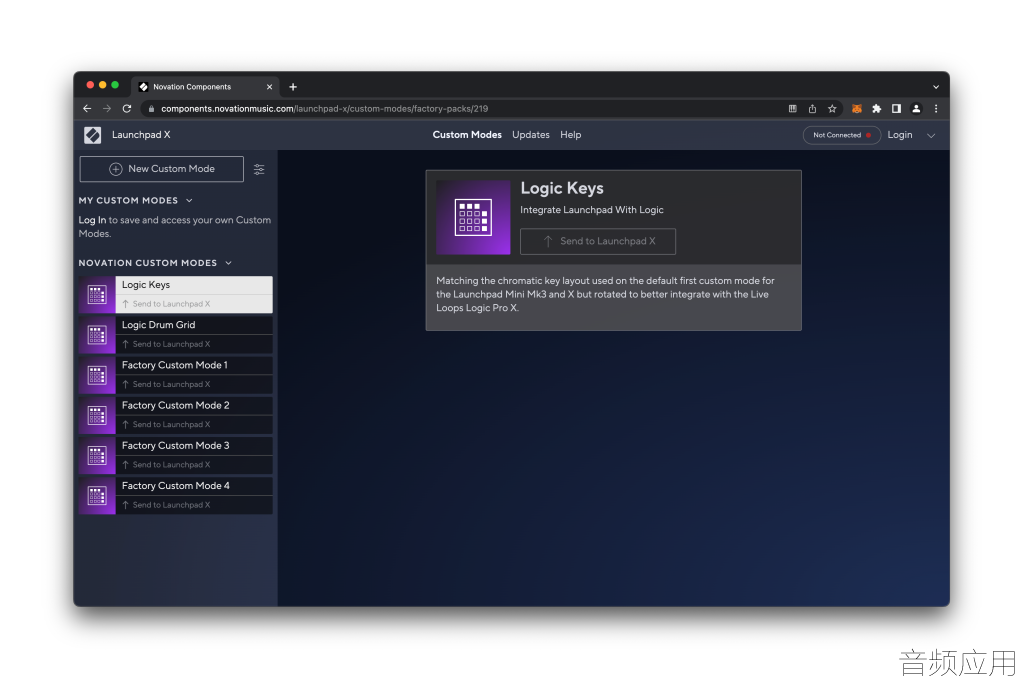Image resolution: width=1023 pixels, height=682 pixels.
Task: Open the custom modes filter settings icon
Action: [x=259, y=170]
